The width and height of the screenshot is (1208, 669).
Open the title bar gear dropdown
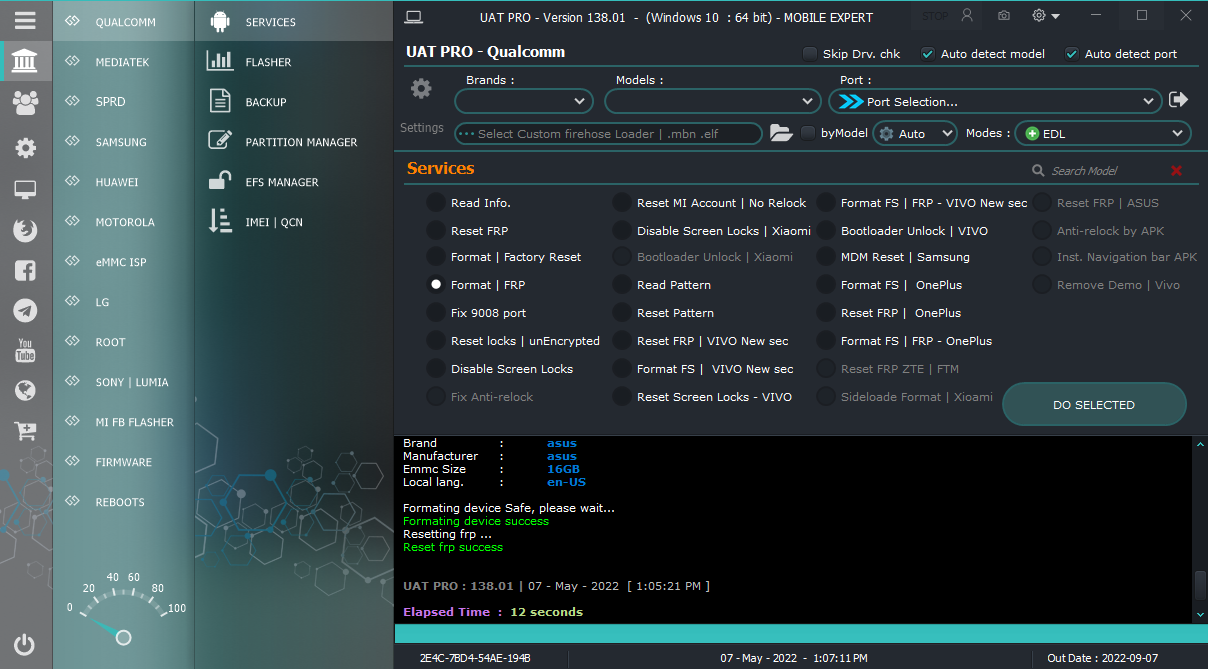coord(1046,16)
